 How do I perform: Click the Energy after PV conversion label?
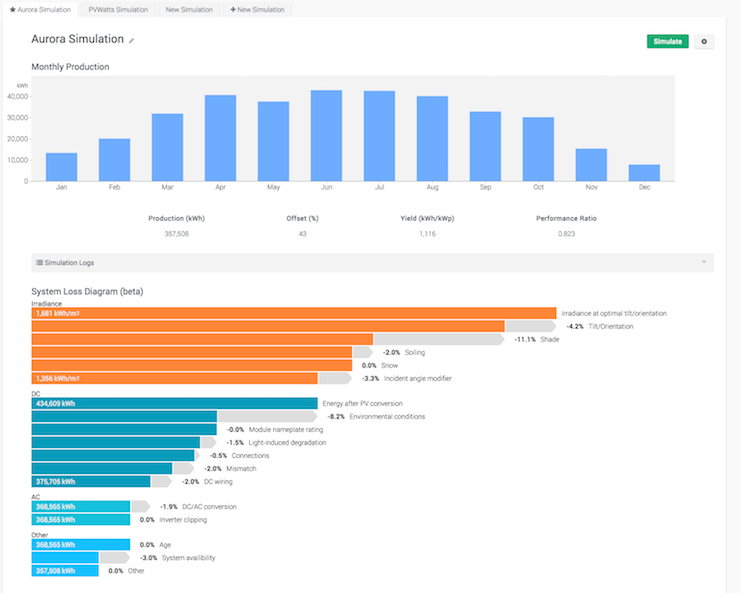click(362, 404)
